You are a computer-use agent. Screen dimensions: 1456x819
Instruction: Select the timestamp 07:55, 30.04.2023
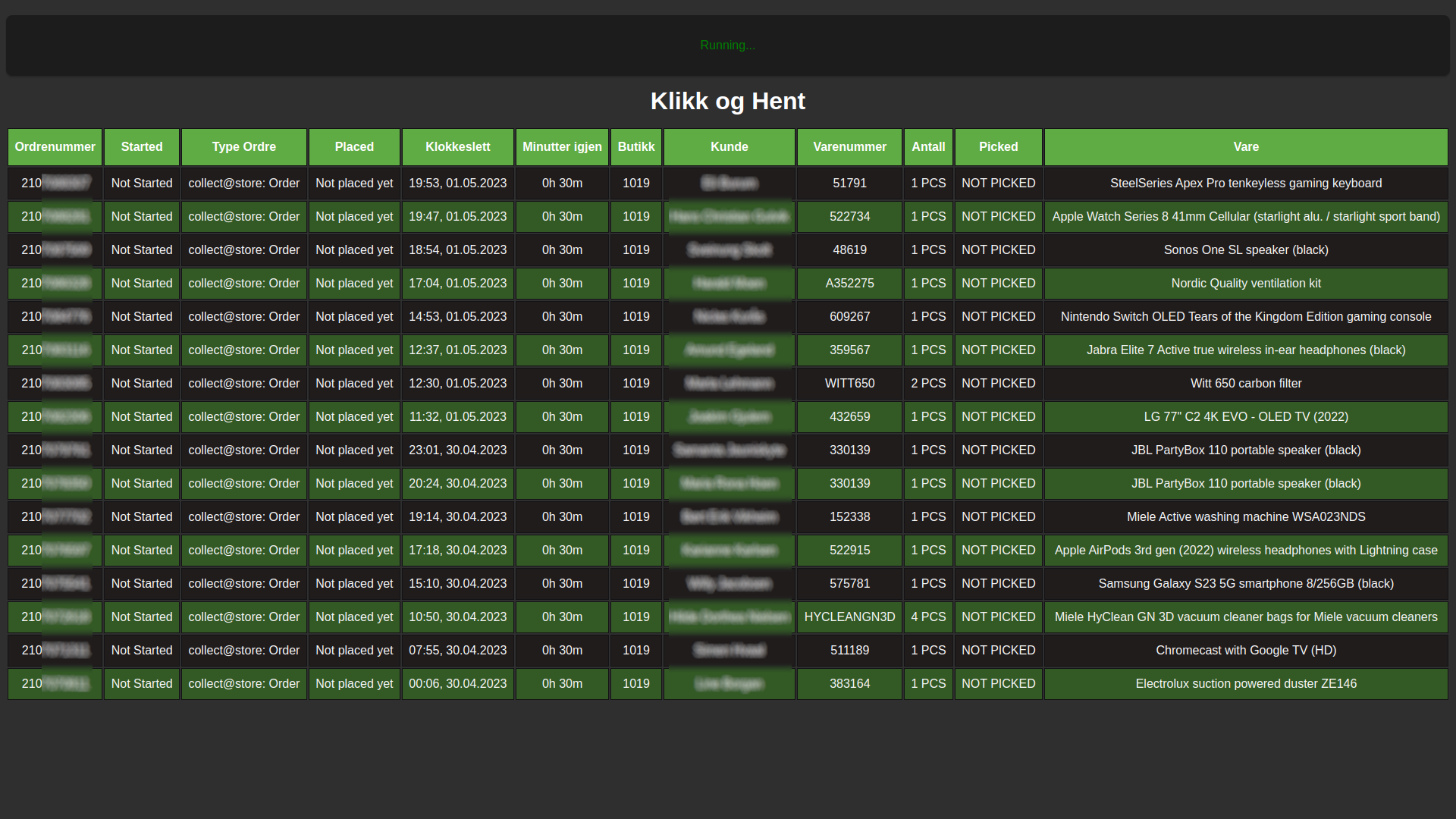click(x=458, y=651)
